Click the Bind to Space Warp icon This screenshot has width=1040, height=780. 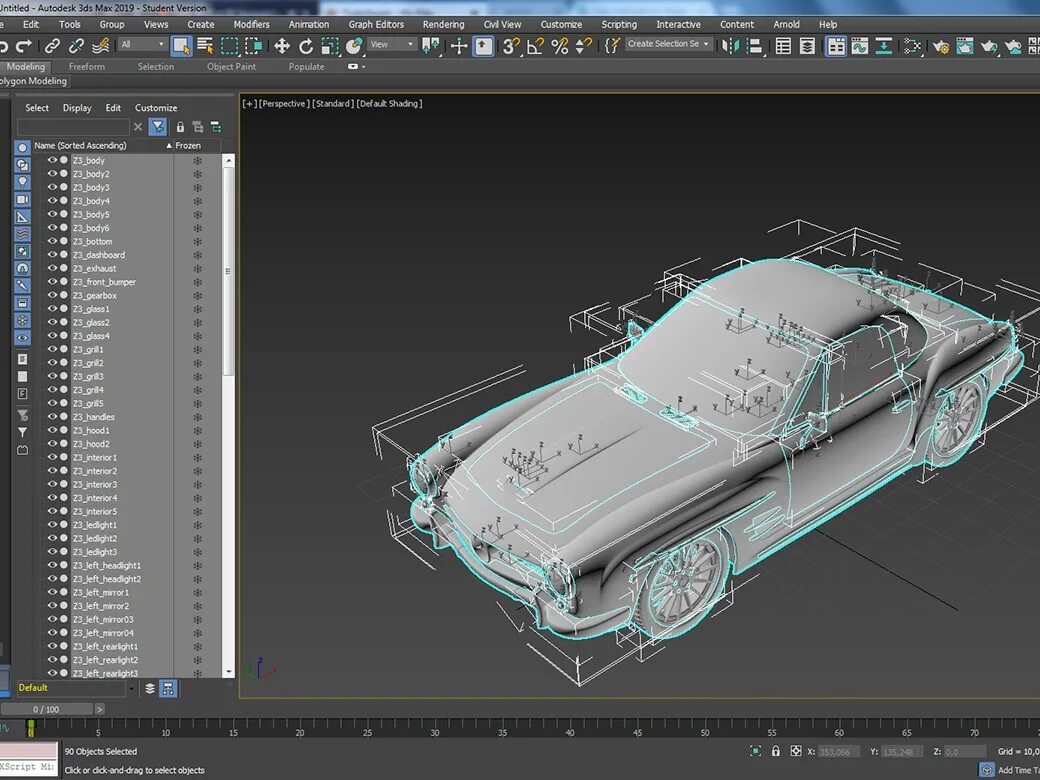point(100,46)
